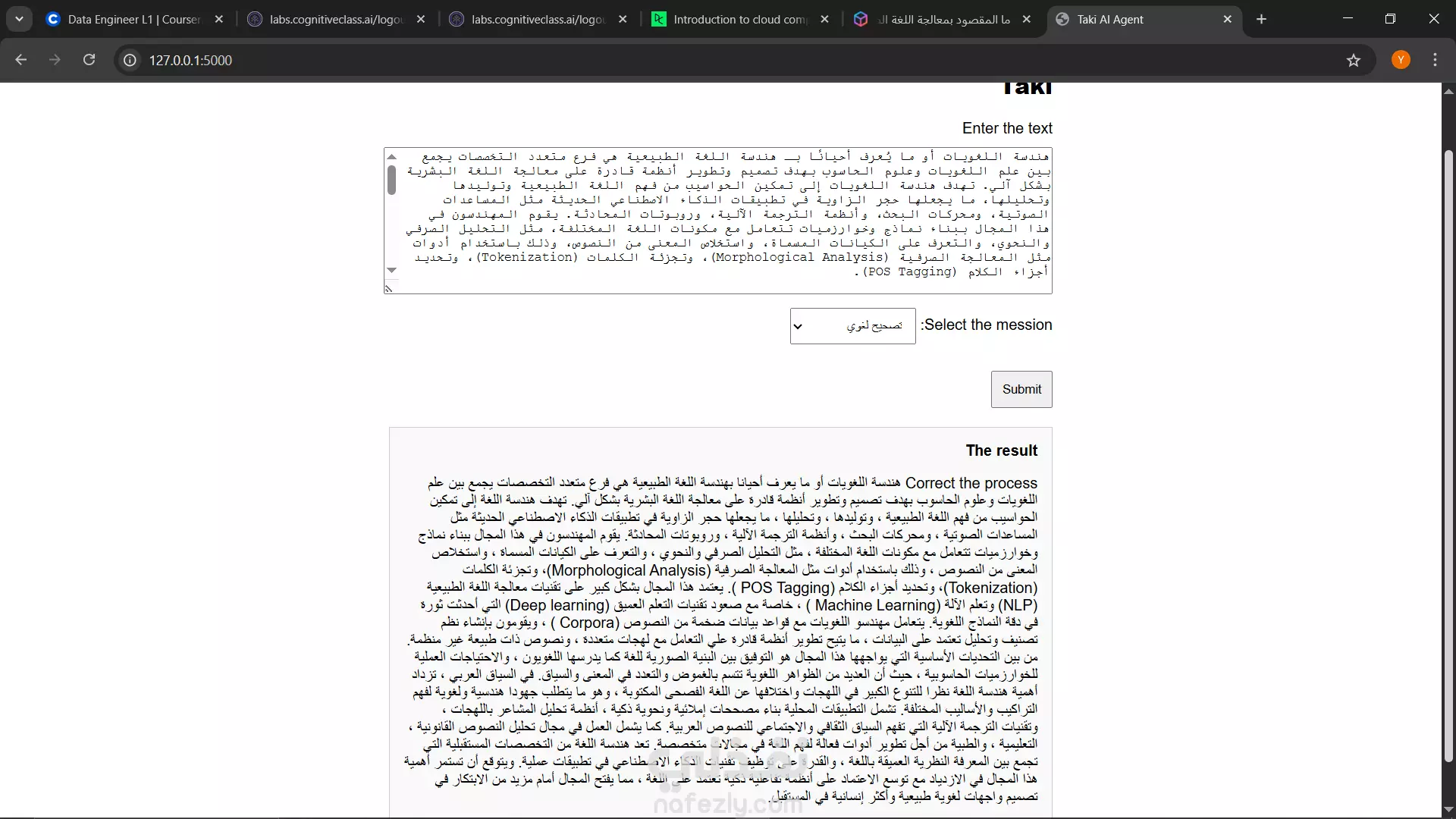1456x819 pixels.
Task: View site information icon in address bar
Action: pos(130,60)
